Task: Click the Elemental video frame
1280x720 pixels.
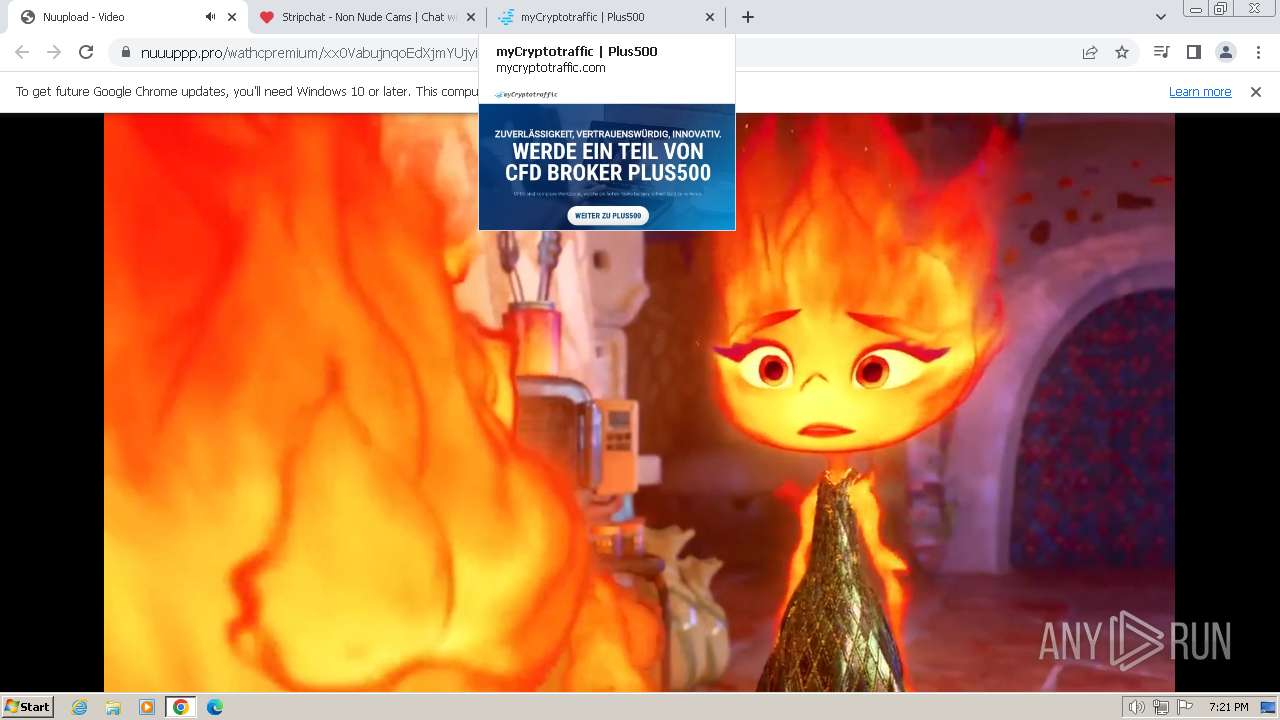Action: coord(639,402)
